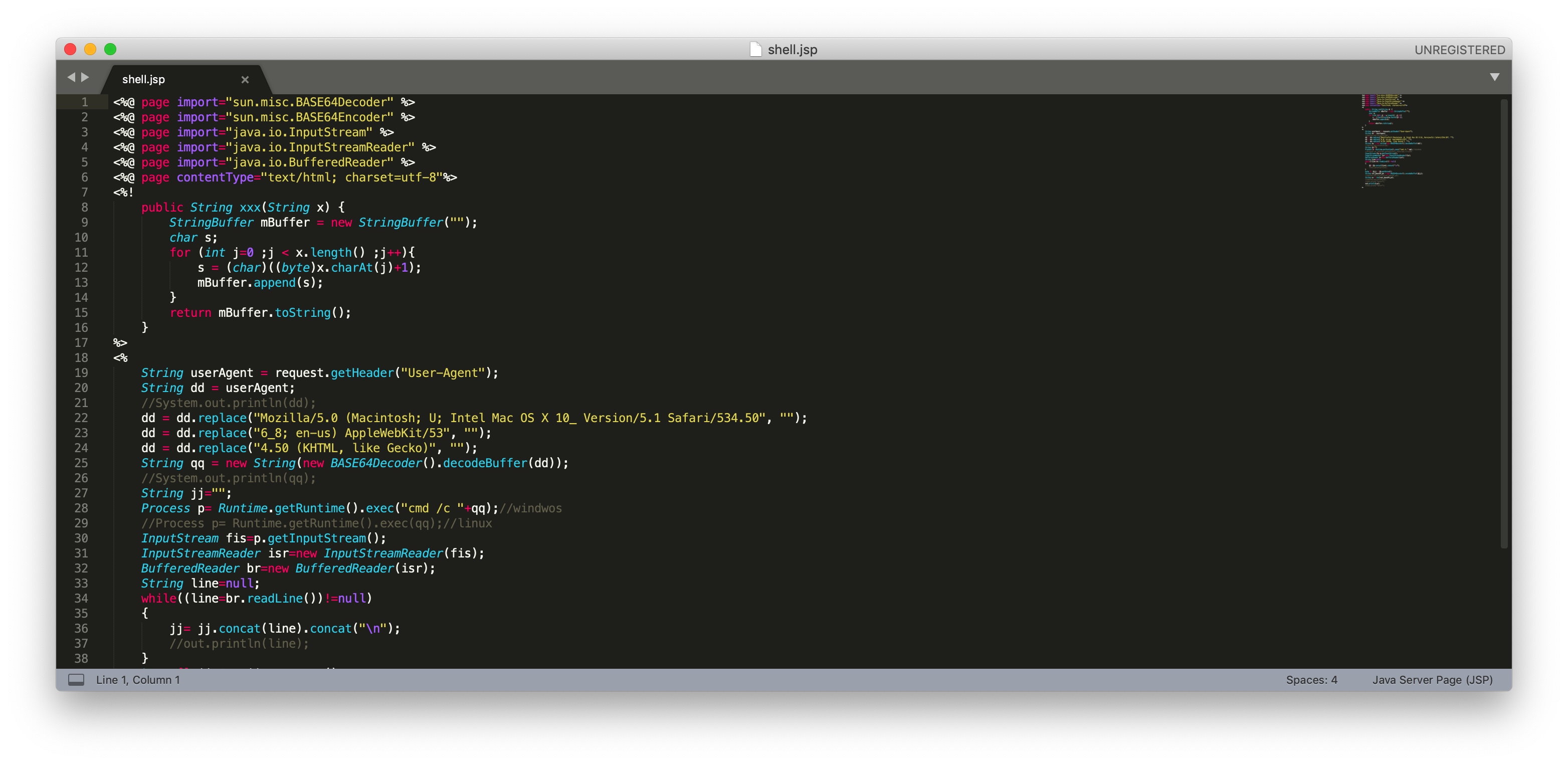
Task: Close the shell.jsp tab
Action: click(x=245, y=80)
